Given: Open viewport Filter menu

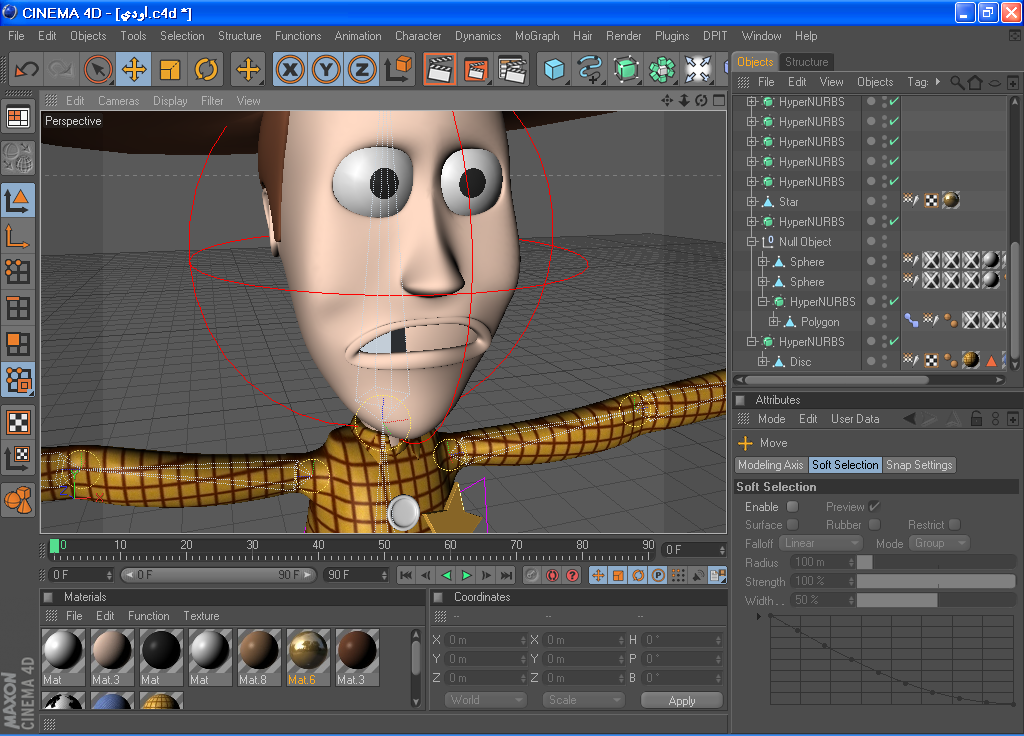Looking at the screenshot, I should (212, 101).
